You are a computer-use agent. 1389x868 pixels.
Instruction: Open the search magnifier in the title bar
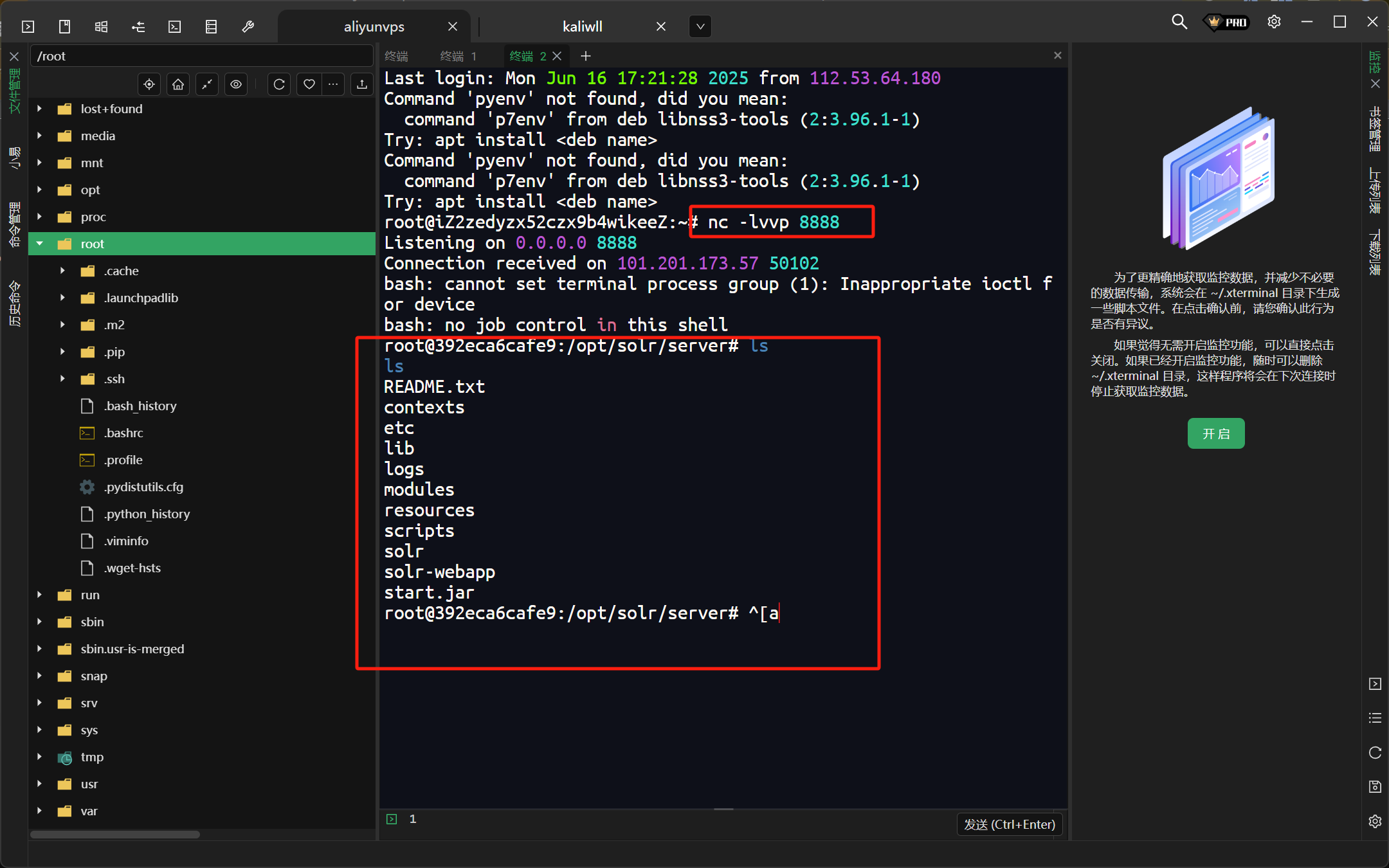point(1179,23)
